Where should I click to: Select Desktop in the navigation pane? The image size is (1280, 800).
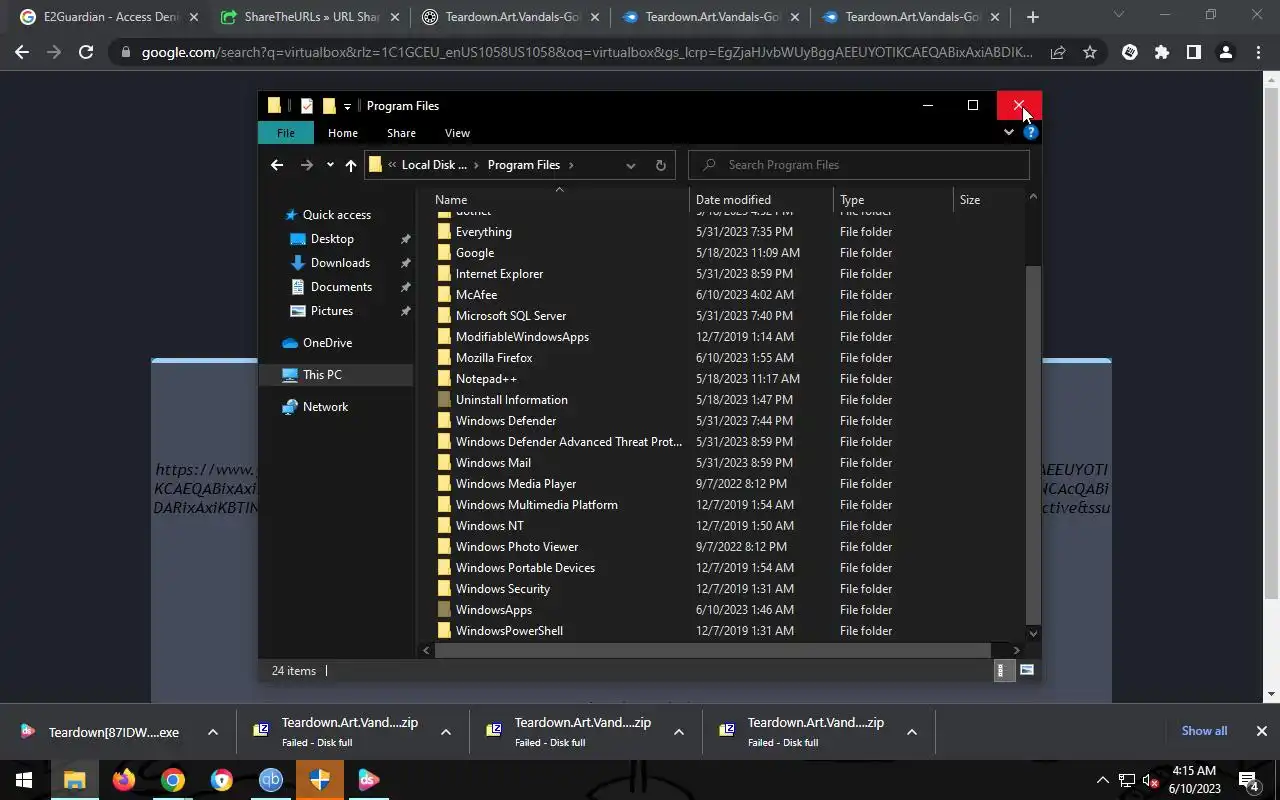click(332, 239)
